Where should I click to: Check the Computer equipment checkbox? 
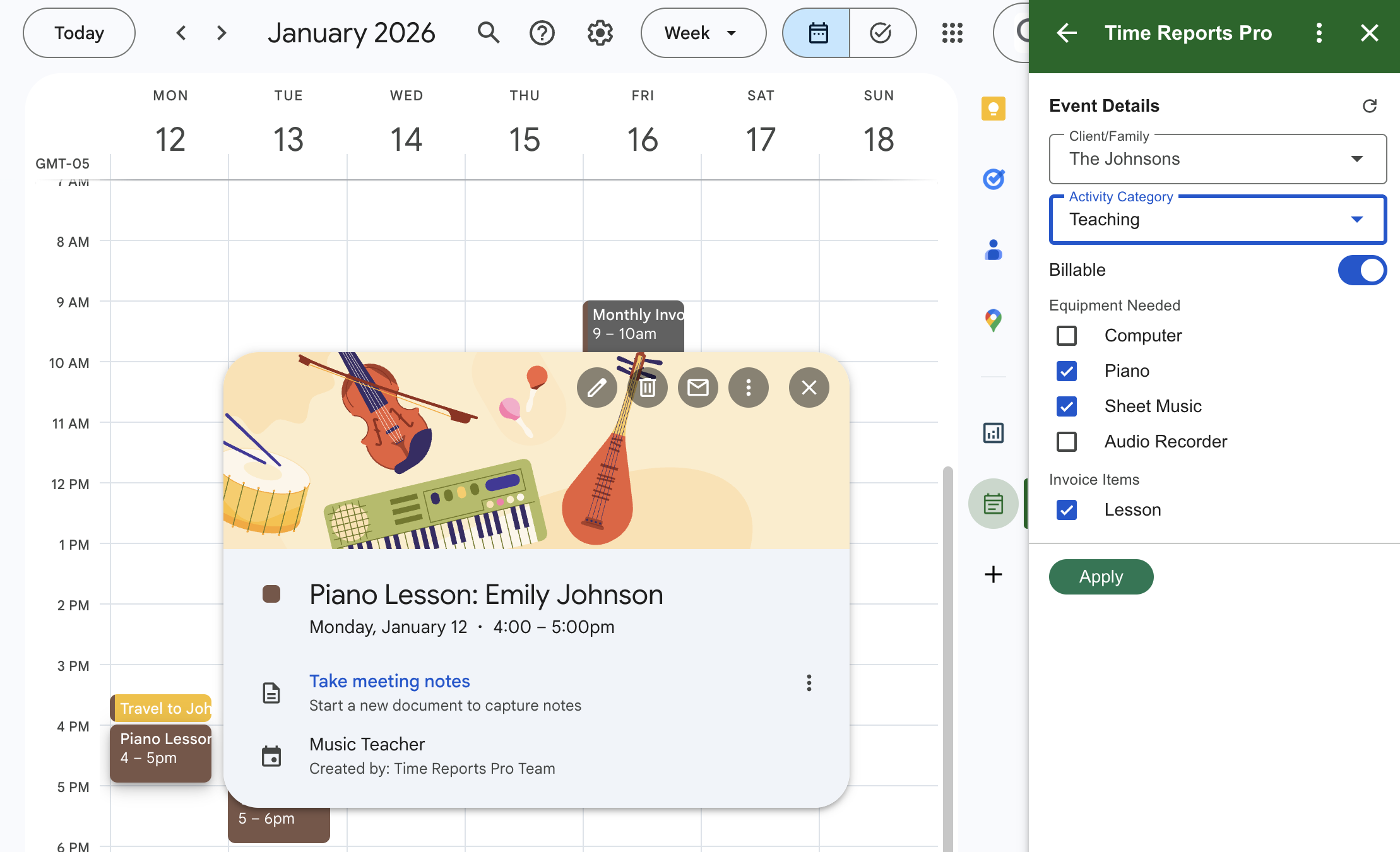(1067, 336)
